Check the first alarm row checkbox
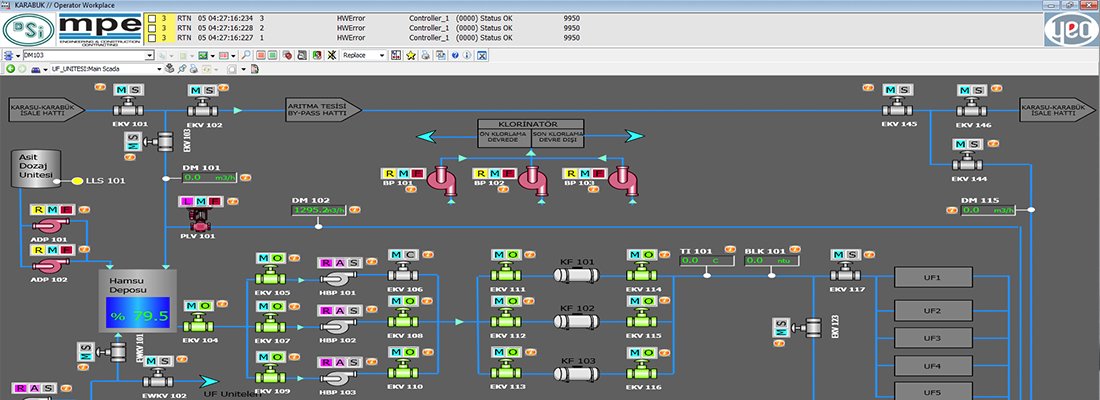 click(x=150, y=18)
